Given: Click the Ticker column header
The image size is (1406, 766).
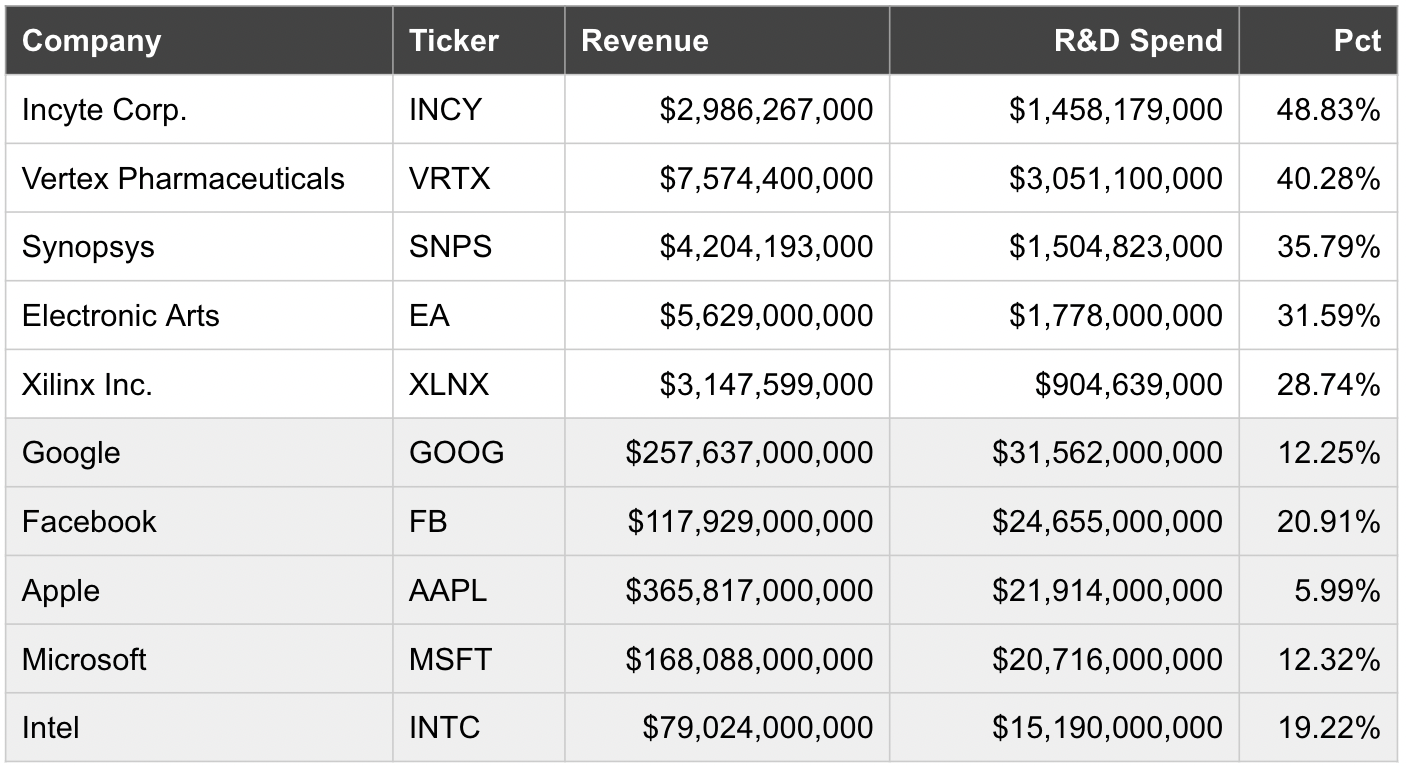Looking at the screenshot, I should point(453,41).
